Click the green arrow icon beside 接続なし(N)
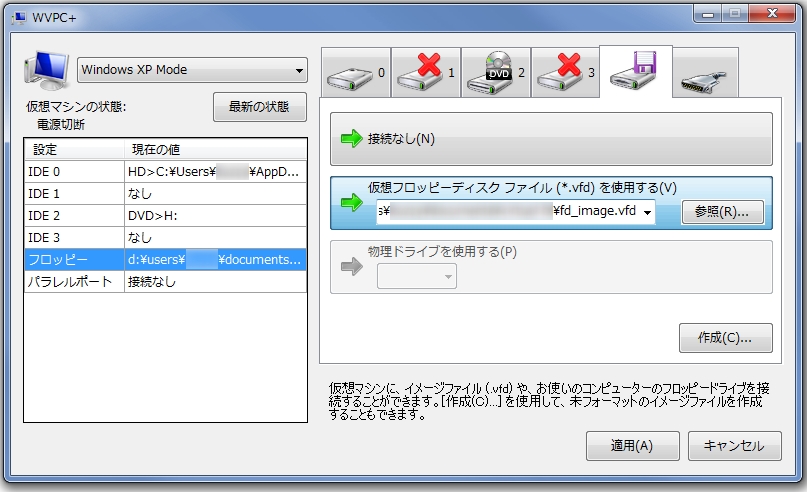Image resolution: width=807 pixels, height=492 pixels. pyautogui.click(x=352, y=138)
